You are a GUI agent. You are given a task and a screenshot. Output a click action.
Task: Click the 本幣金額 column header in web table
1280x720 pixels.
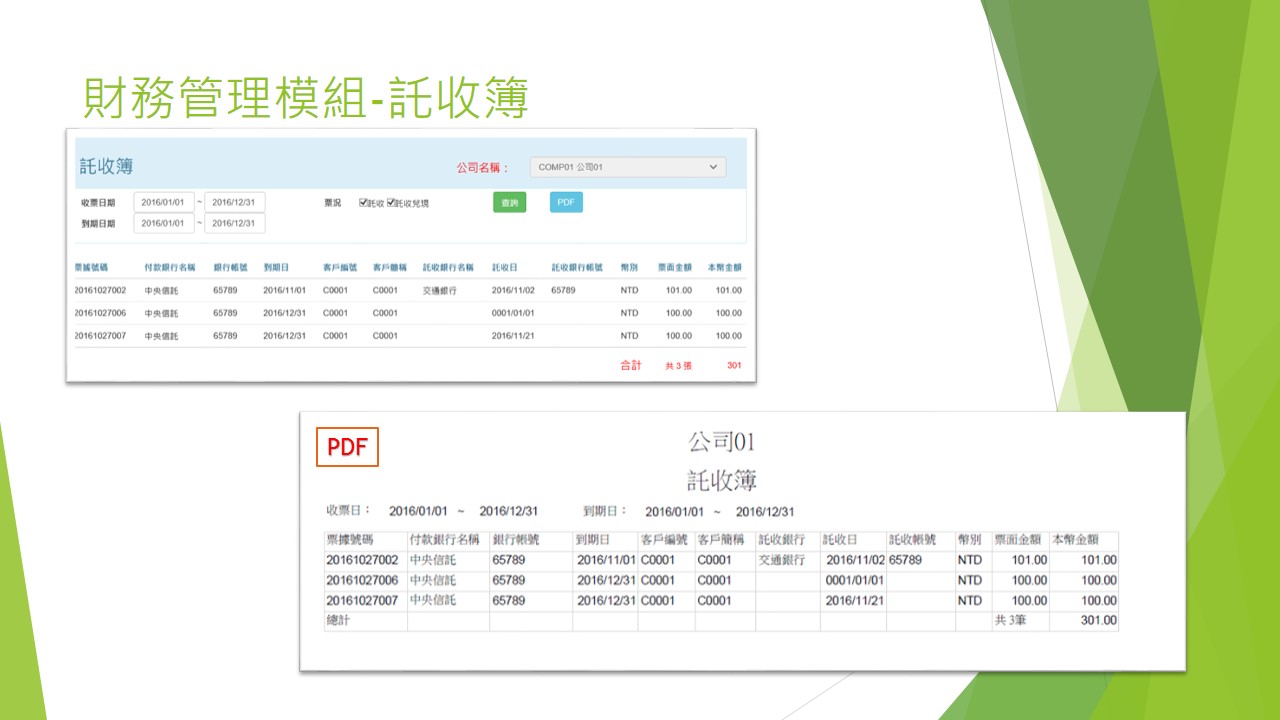(x=725, y=268)
